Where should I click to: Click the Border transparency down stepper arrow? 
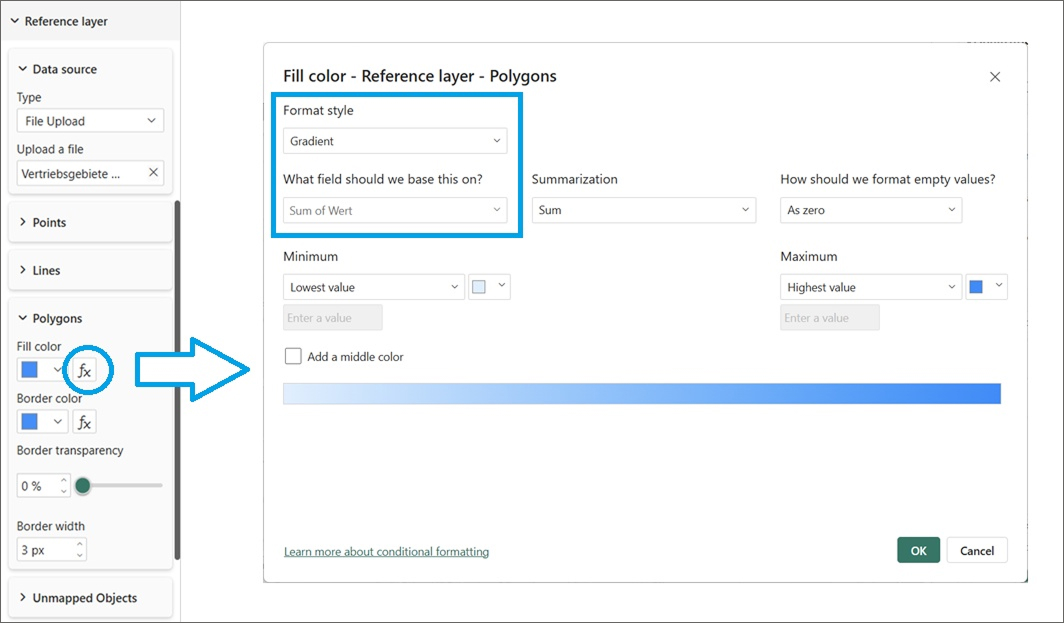[62, 490]
